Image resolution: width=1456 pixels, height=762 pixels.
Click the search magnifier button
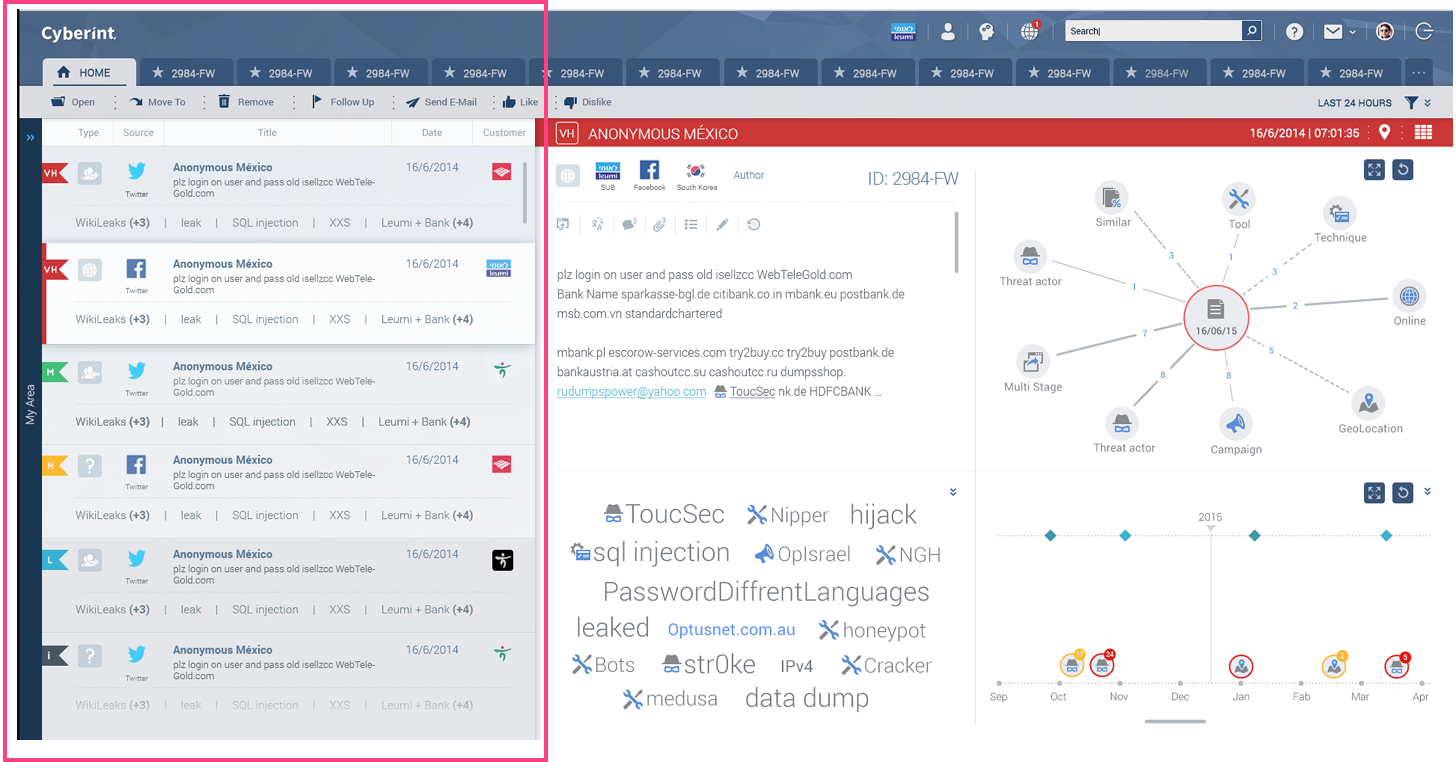(1251, 31)
